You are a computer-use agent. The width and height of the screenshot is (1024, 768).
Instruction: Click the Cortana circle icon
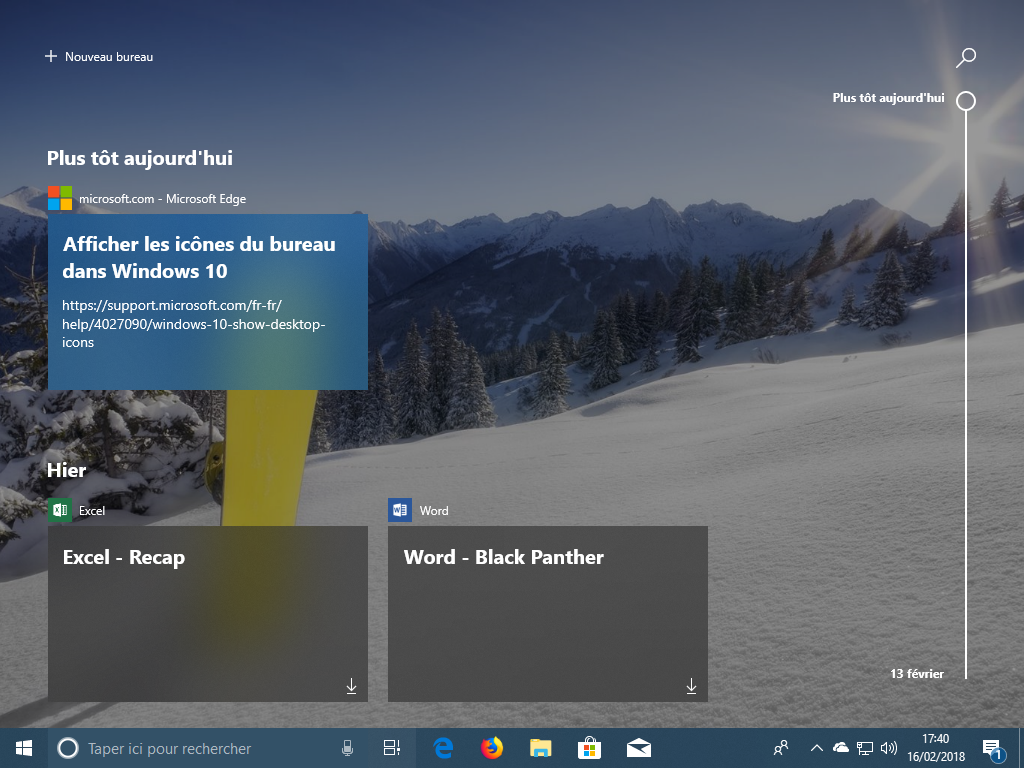point(68,748)
